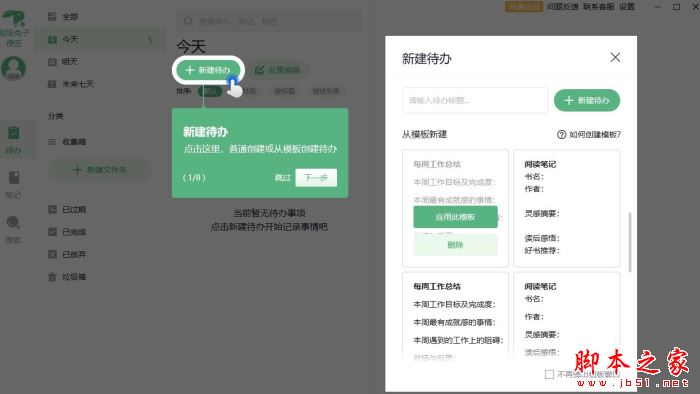Click the 新建待办 button inside the dialog
Screen dimensions: 700x394
point(587,100)
